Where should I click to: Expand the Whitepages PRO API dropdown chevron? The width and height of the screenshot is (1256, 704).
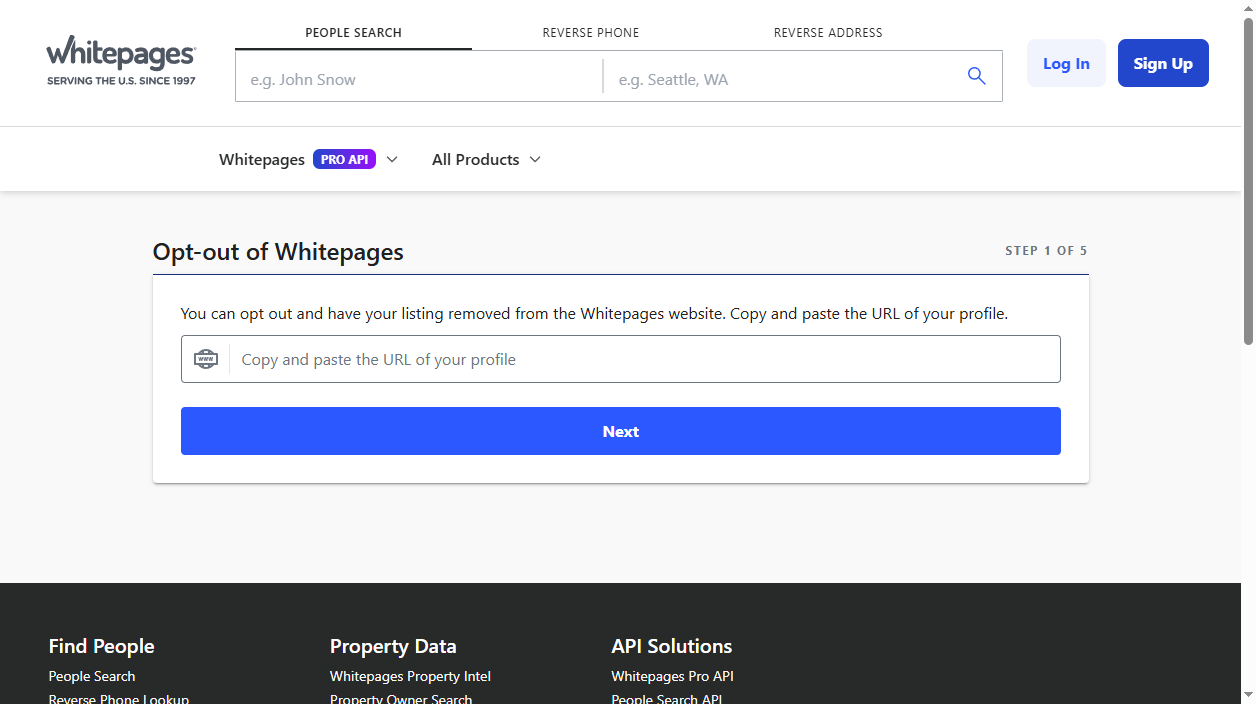[x=392, y=159]
